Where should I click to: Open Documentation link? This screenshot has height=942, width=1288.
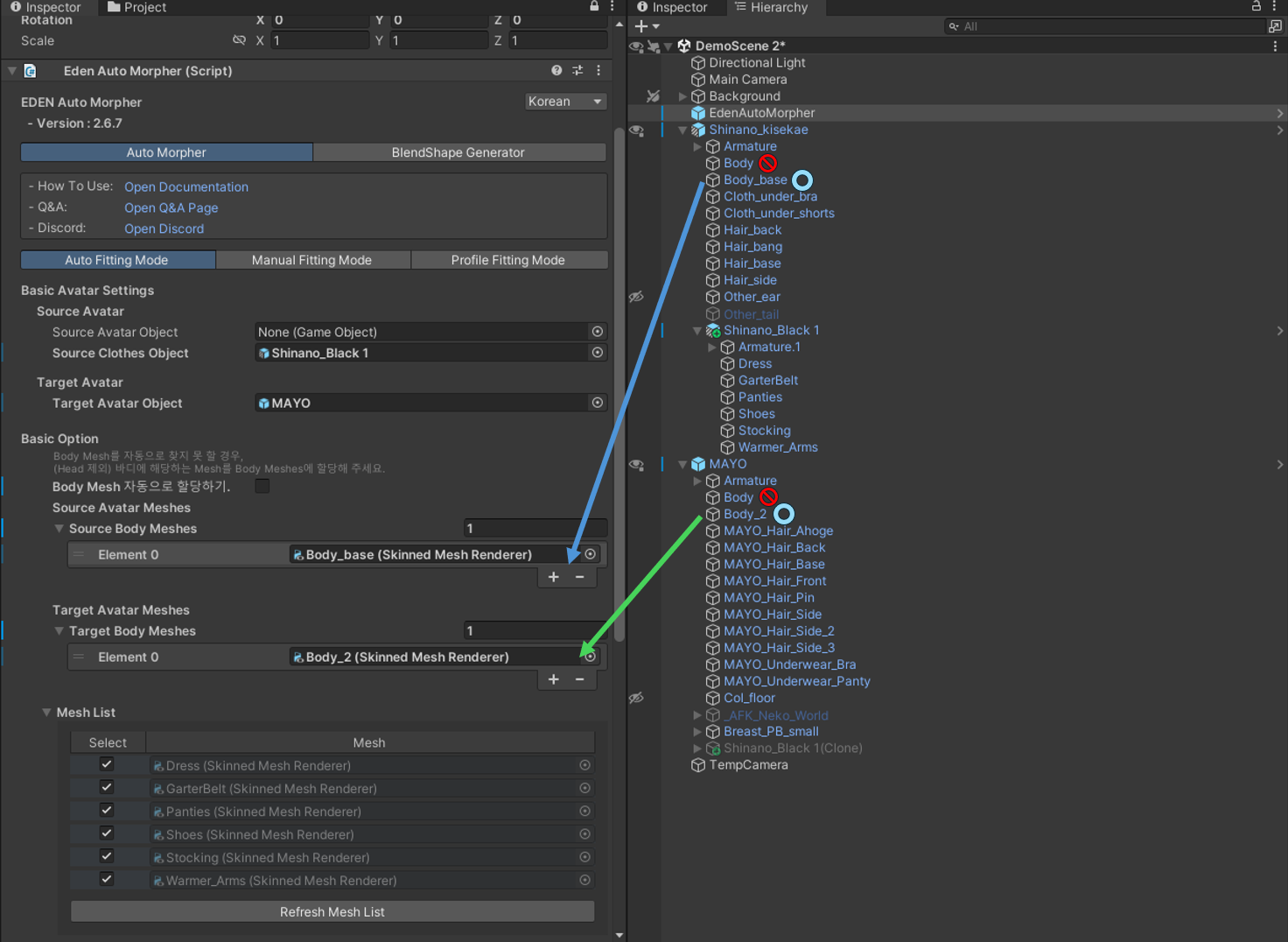(186, 187)
